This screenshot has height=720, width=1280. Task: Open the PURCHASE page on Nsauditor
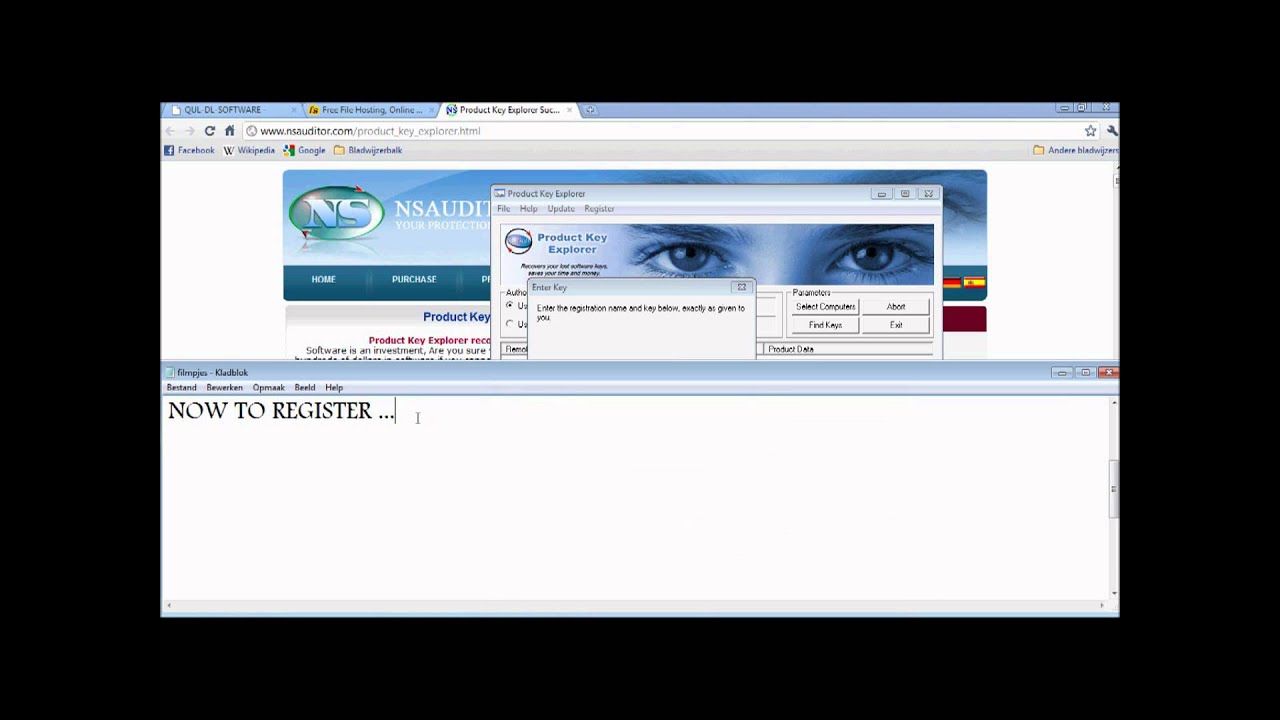[x=414, y=279]
